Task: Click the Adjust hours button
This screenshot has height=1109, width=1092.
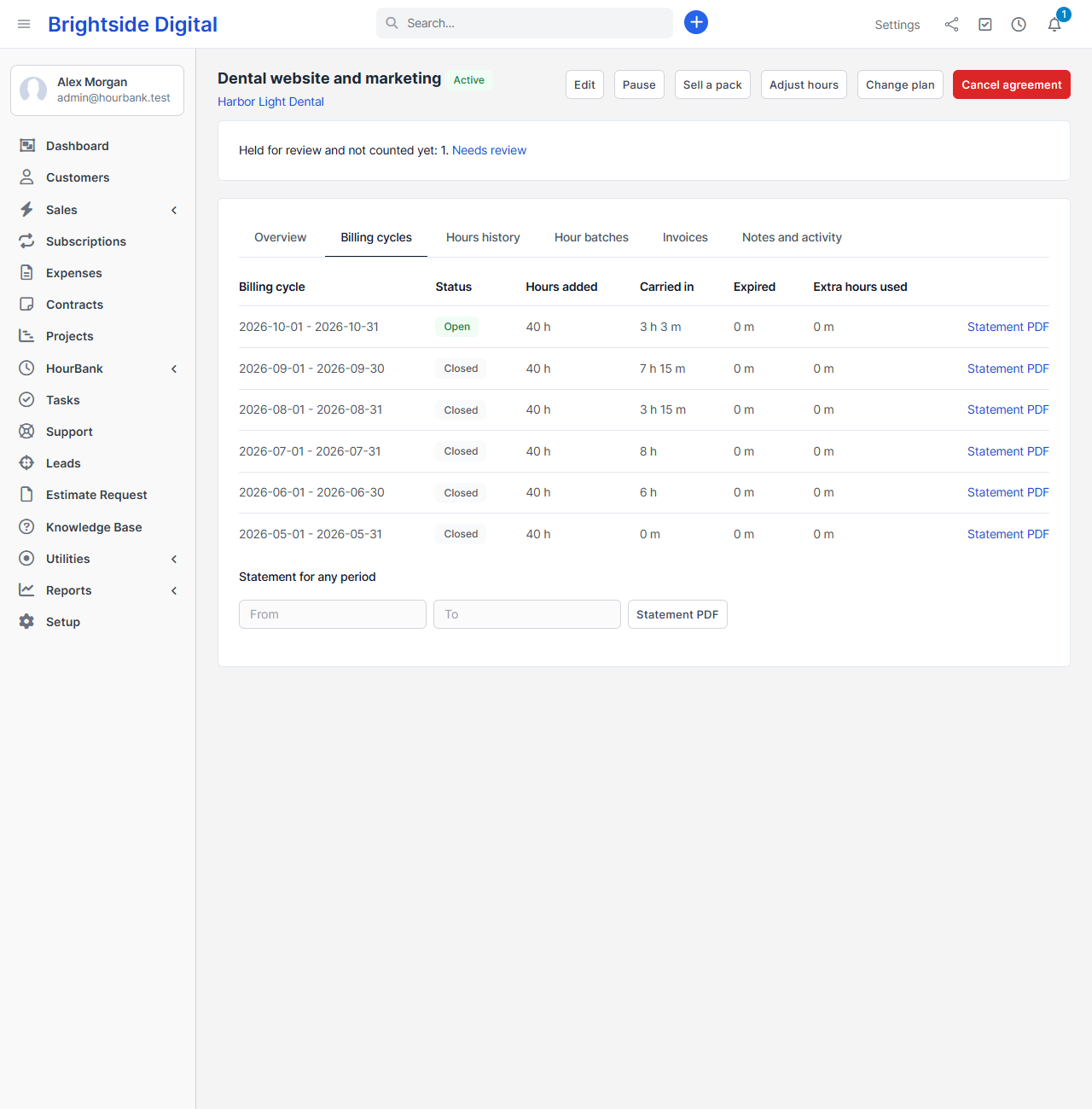Action: [804, 84]
